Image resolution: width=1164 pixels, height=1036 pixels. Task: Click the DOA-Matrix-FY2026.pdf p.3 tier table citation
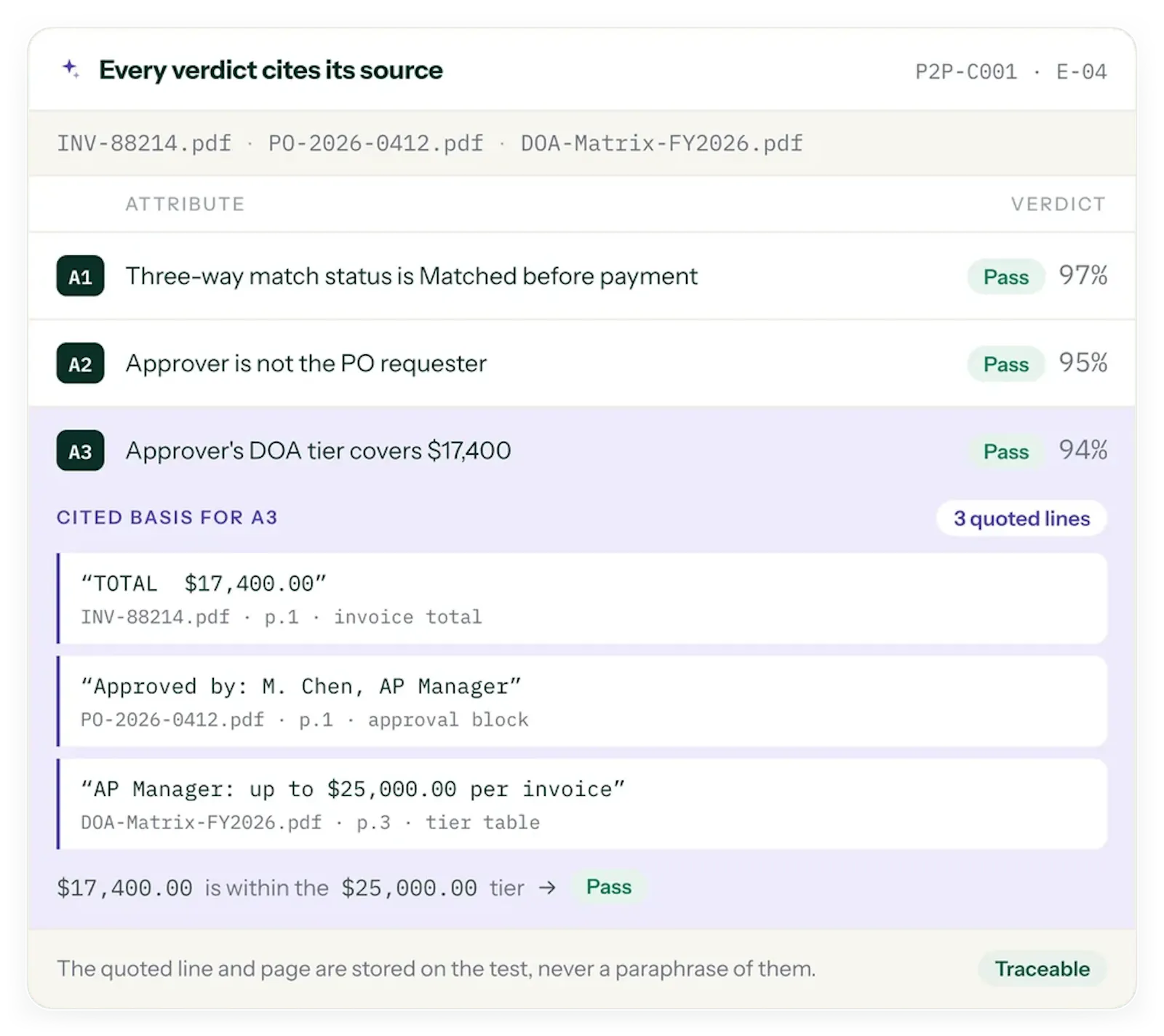[x=310, y=822]
